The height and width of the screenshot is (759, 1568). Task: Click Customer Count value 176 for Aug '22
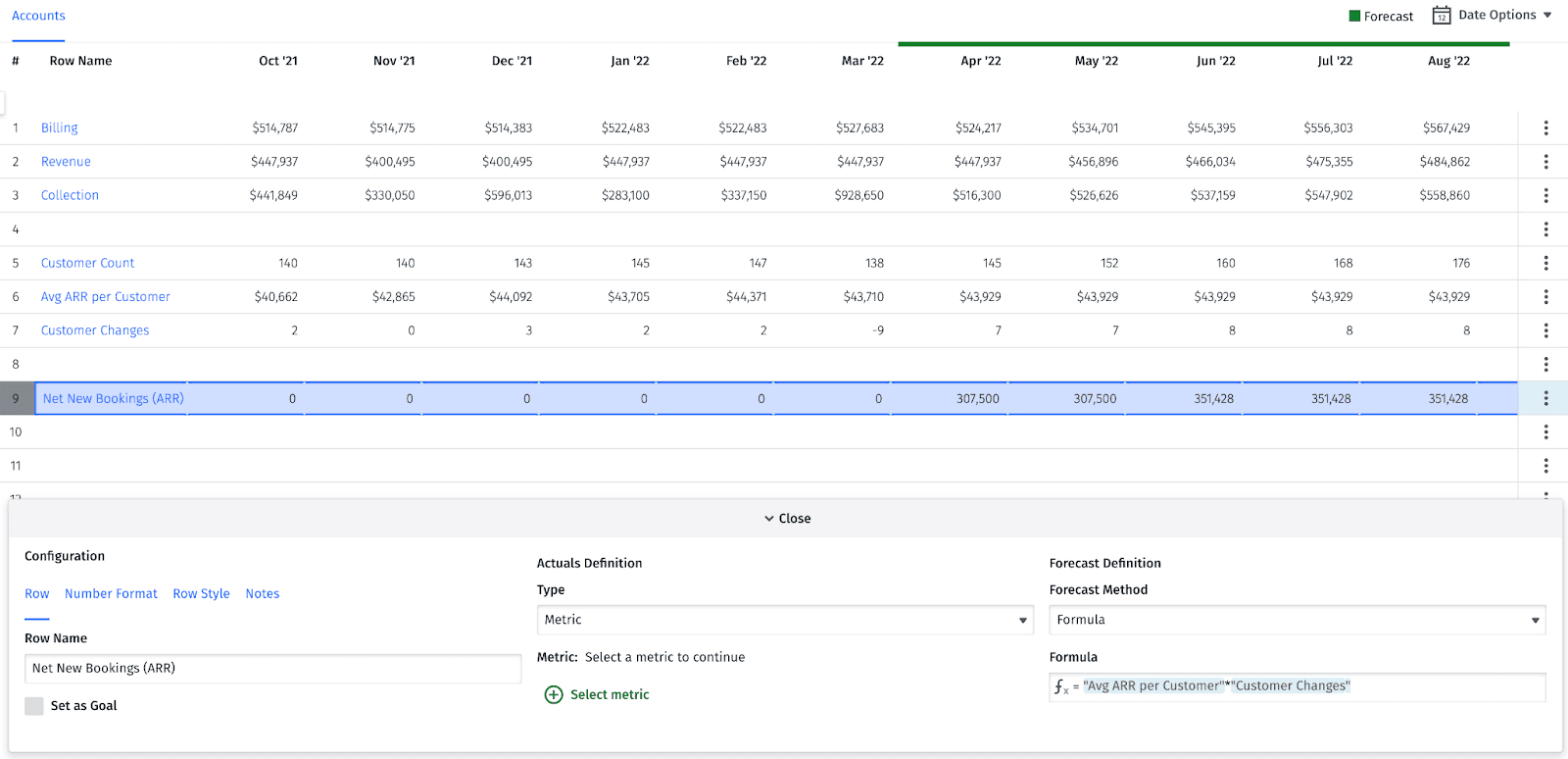1461,263
